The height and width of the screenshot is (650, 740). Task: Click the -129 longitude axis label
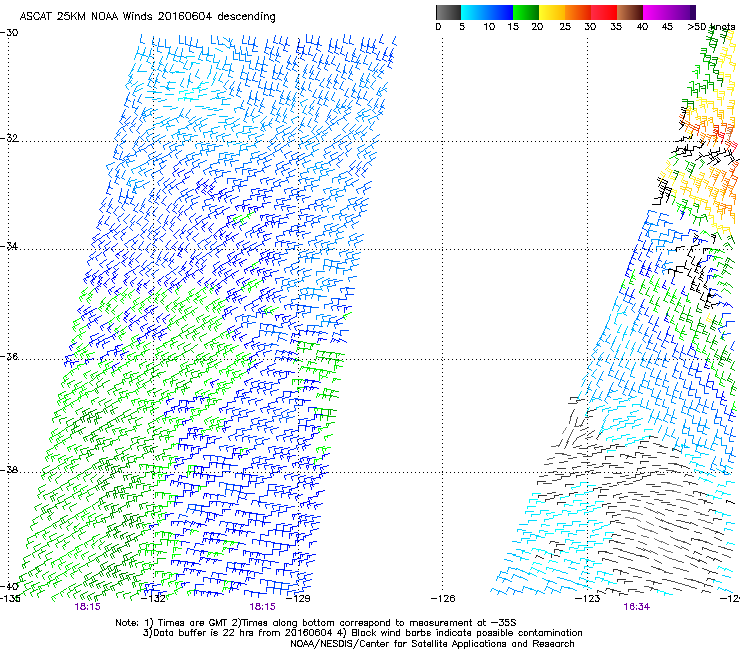click(x=298, y=599)
